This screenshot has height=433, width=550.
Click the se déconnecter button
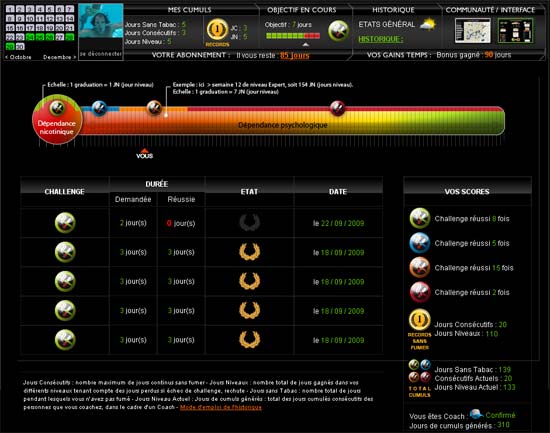(101, 54)
